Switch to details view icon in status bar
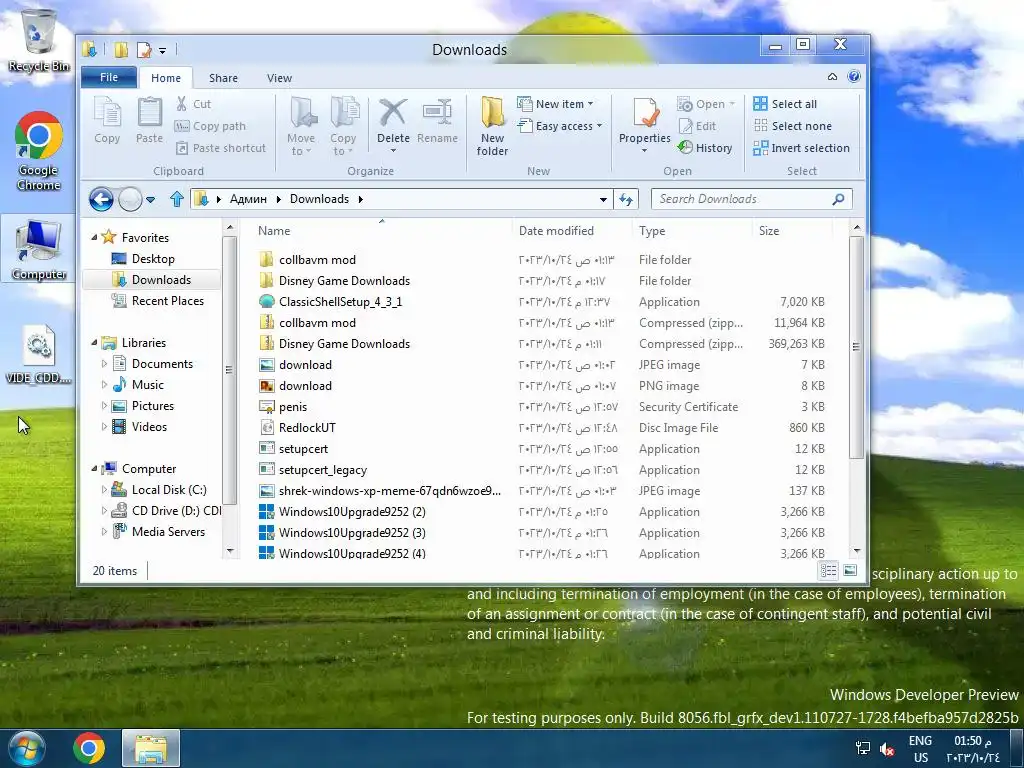 point(828,571)
